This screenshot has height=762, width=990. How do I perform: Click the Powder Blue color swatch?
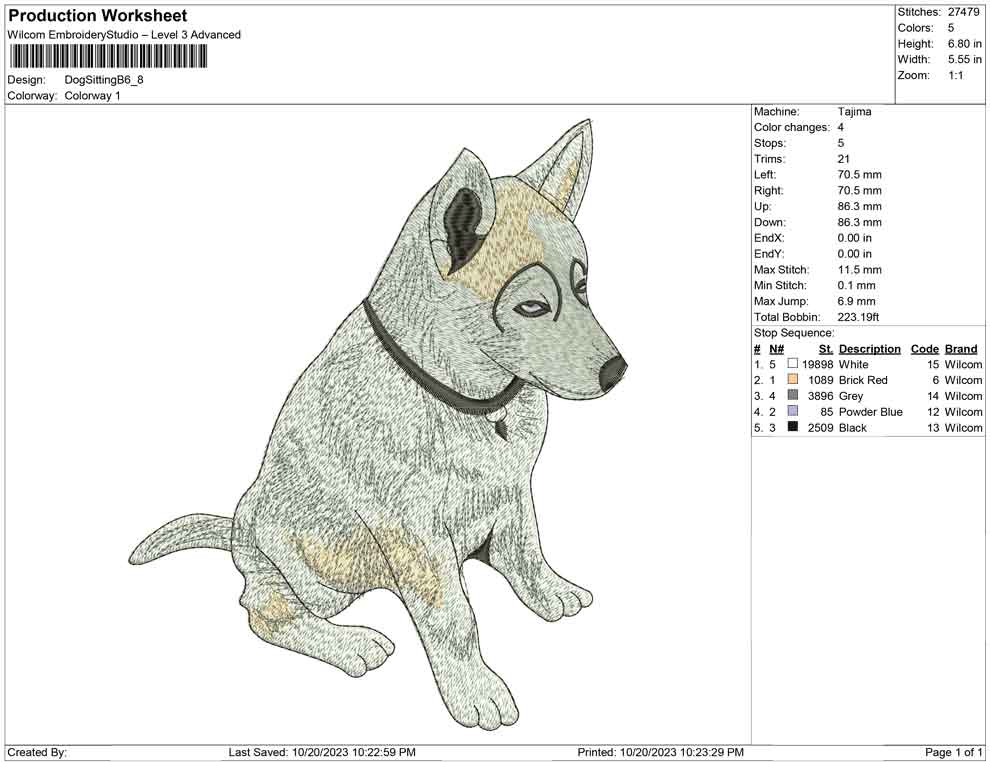792,411
